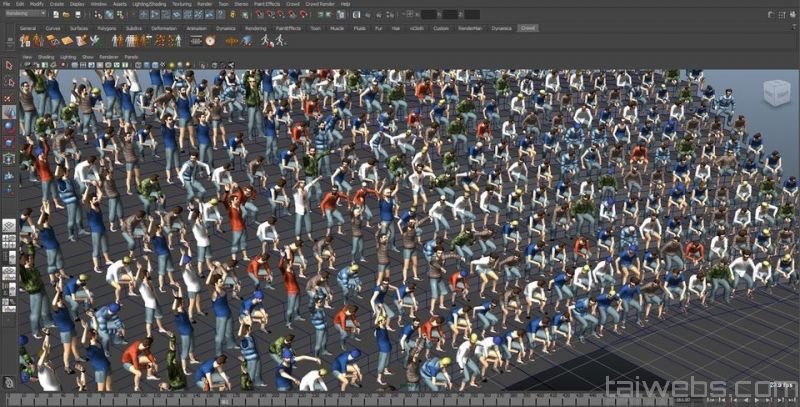Switch to the Polygons shelf tab
This screenshot has height=407, width=800.
pos(105,28)
